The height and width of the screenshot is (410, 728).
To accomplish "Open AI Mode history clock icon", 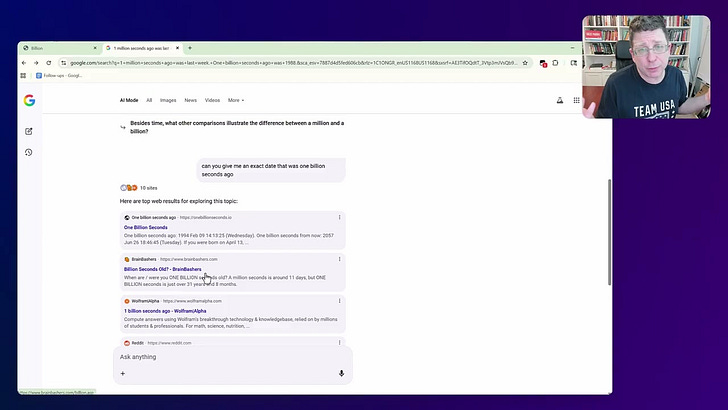I will 29,152.
